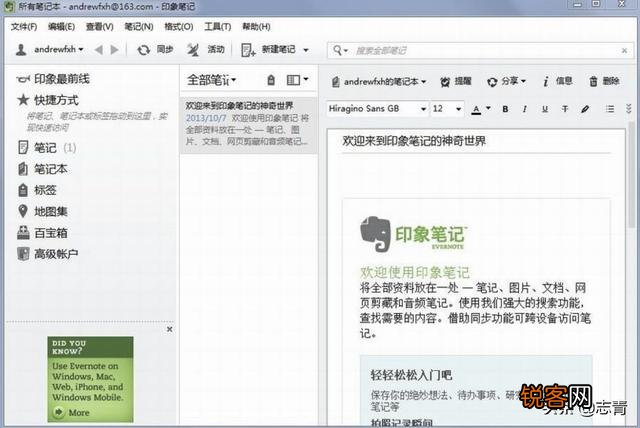This screenshot has width=640, height=428.
Task: Click the New Note (新建笔记) button
Action: (268, 50)
